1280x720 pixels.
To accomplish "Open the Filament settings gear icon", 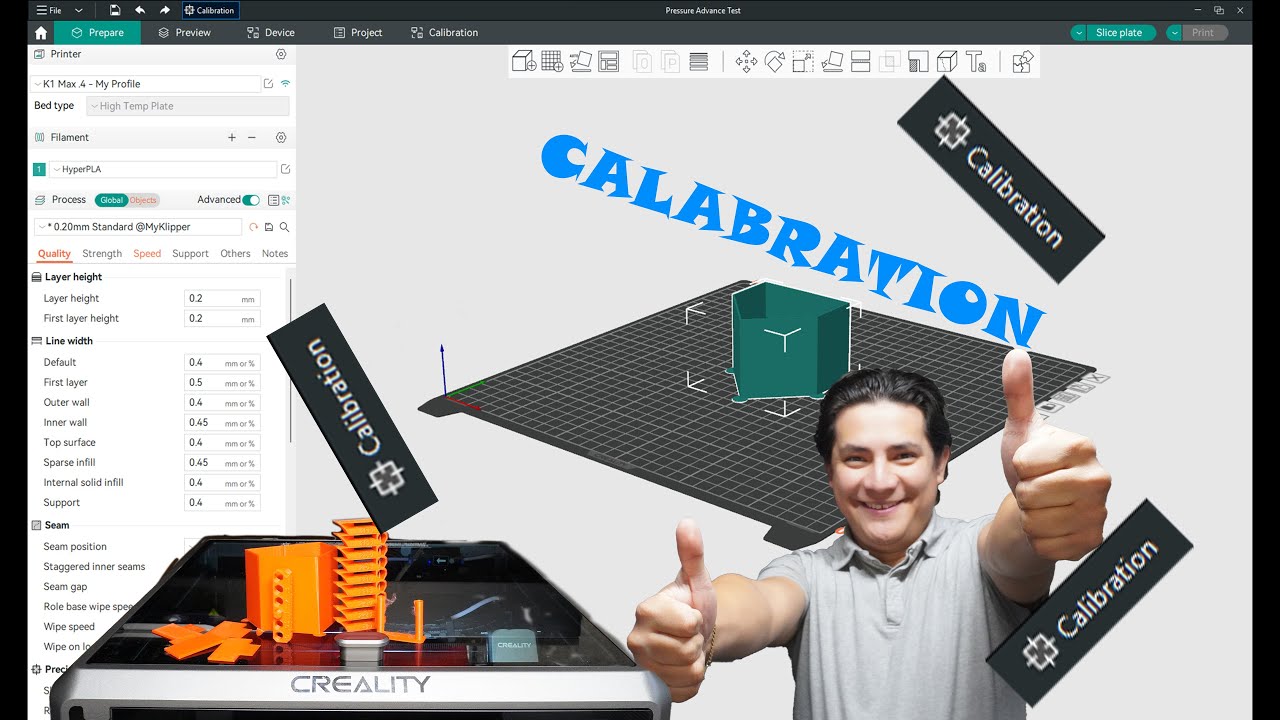I will click(x=281, y=137).
